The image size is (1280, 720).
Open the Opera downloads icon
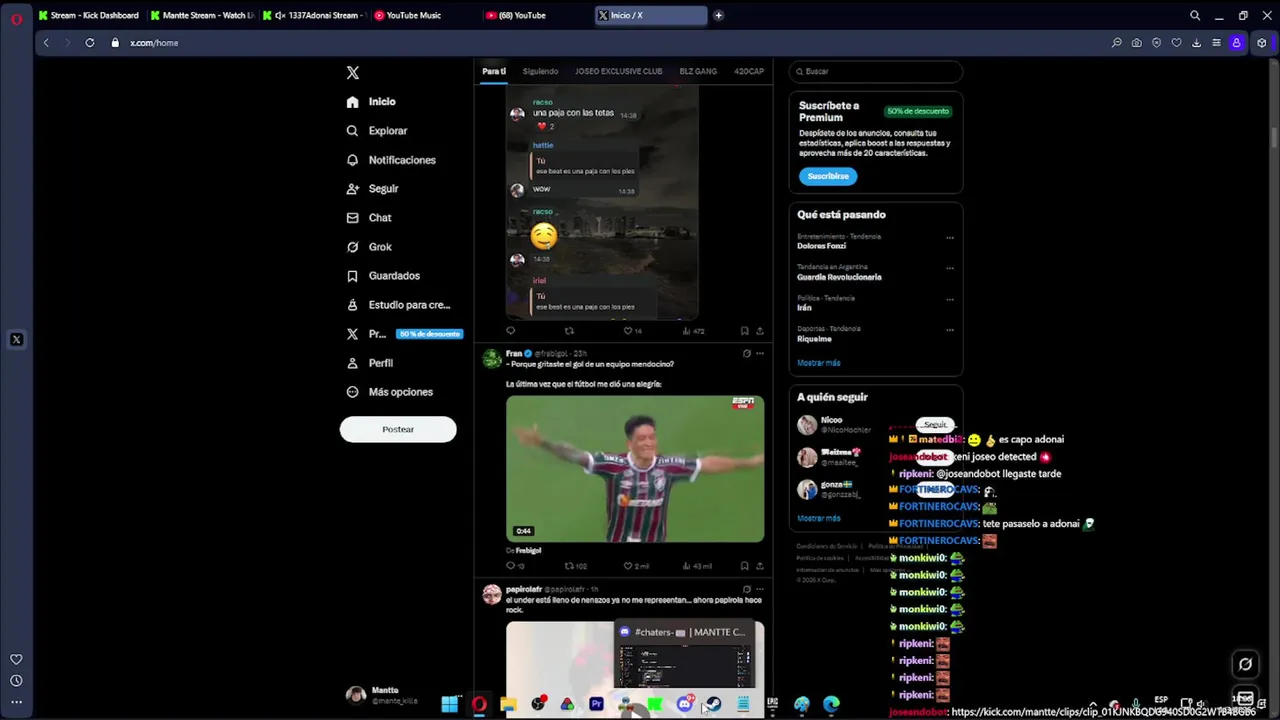tap(1196, 43)
